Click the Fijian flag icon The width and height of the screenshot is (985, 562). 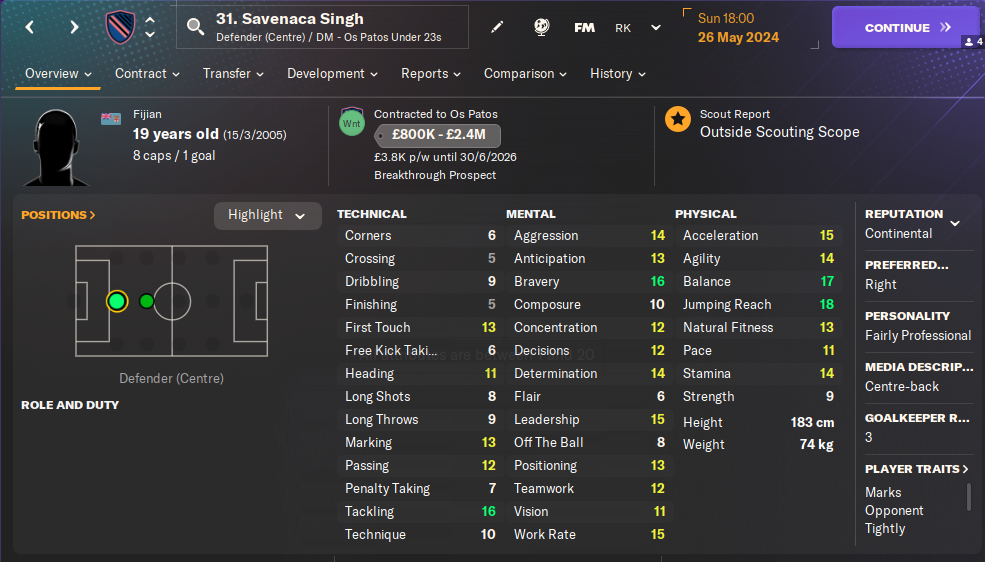tap(110, 118)
